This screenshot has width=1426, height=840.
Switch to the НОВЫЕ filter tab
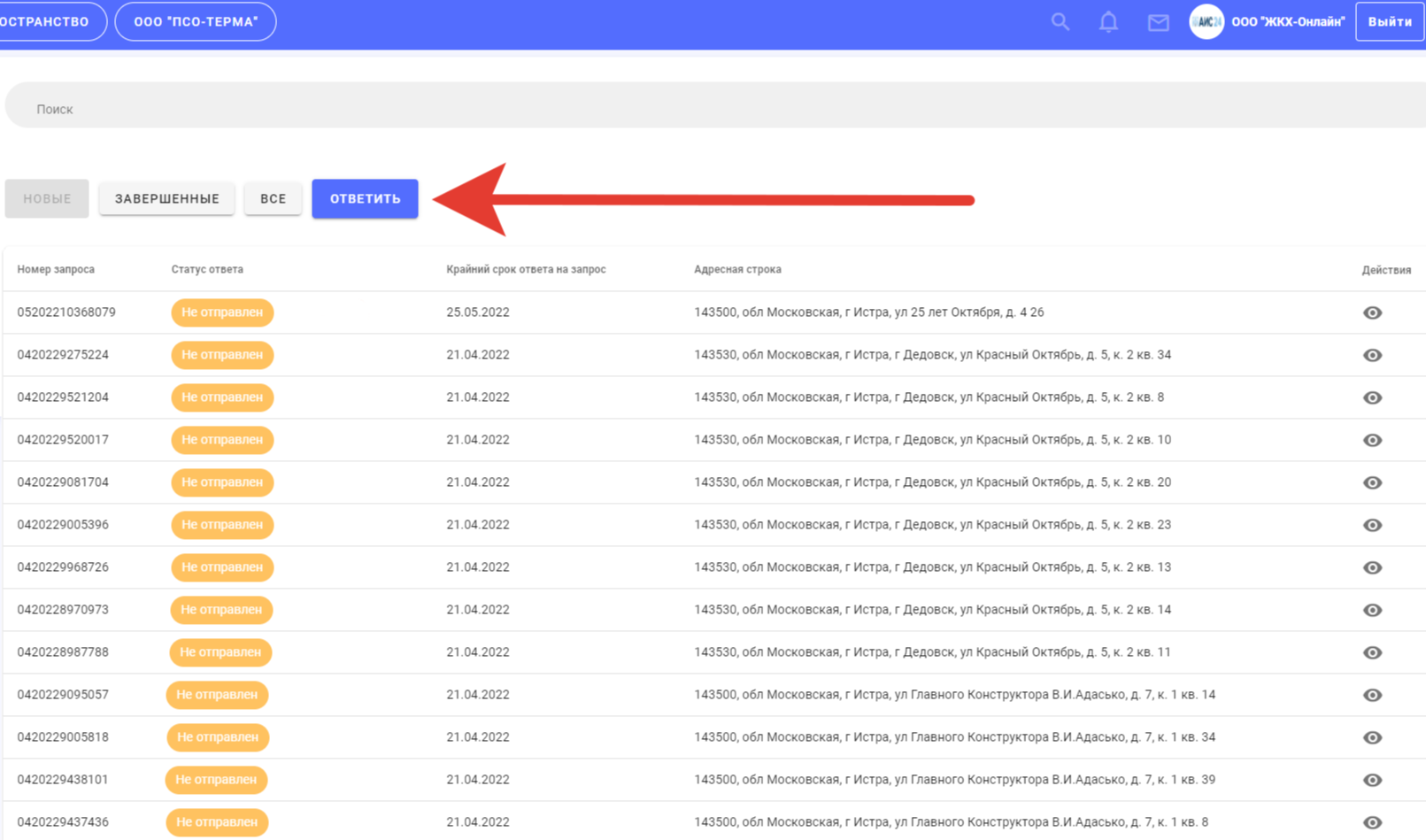click(47, 198)
